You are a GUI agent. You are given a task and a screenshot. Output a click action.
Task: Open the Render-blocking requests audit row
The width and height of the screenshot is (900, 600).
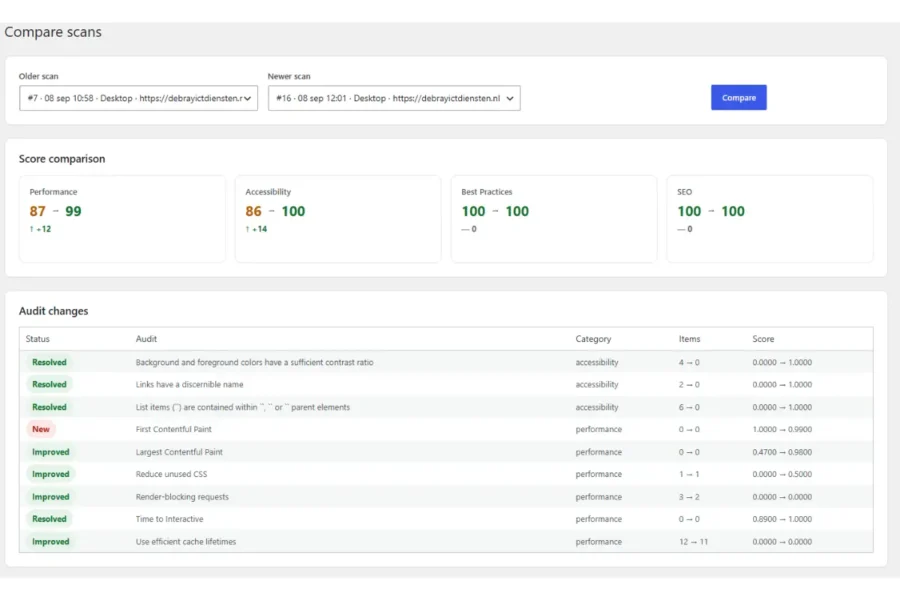446,497
